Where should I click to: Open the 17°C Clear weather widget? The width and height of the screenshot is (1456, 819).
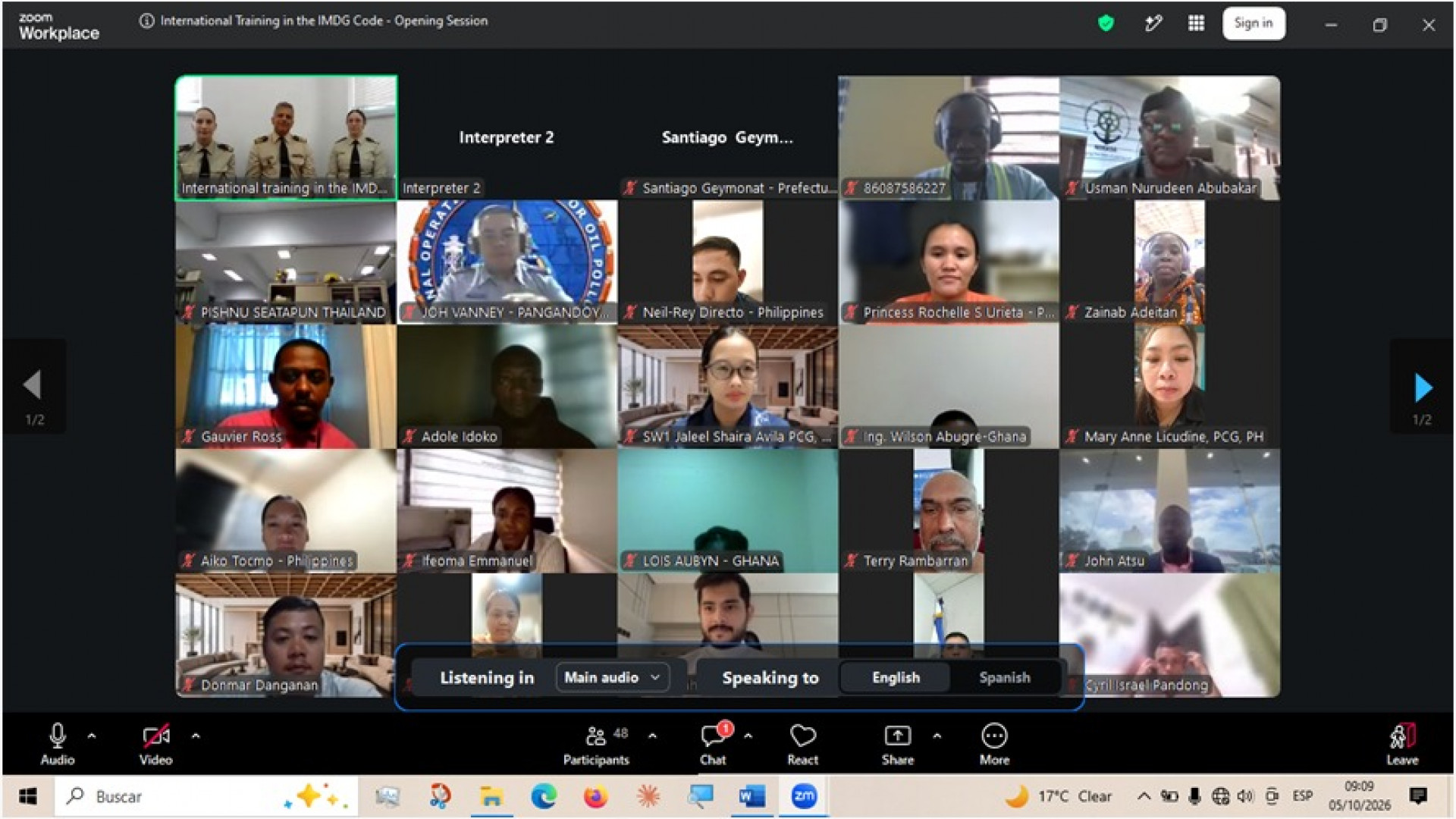coord(1059,796)
